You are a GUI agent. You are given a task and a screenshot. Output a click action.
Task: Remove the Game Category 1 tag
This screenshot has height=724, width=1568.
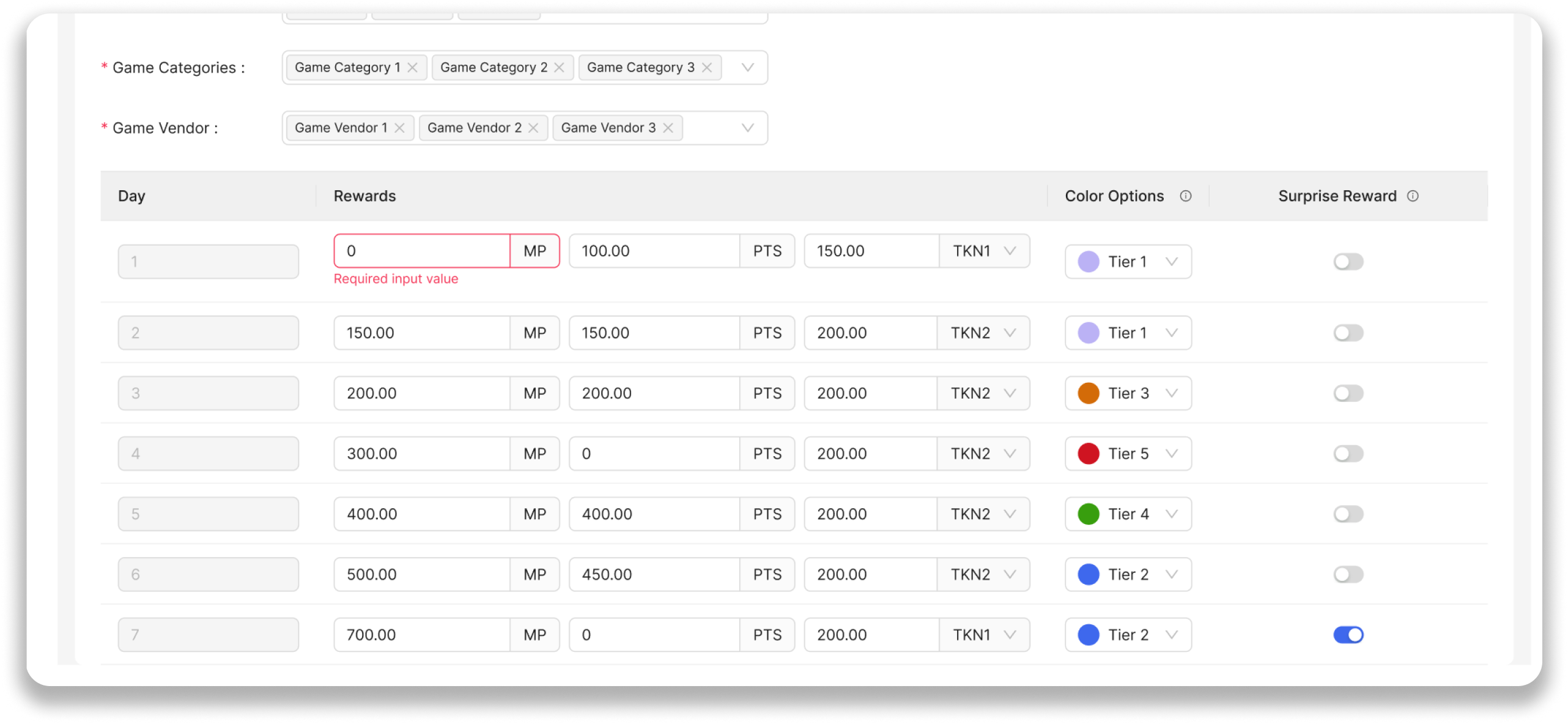(x=413, y=67)
